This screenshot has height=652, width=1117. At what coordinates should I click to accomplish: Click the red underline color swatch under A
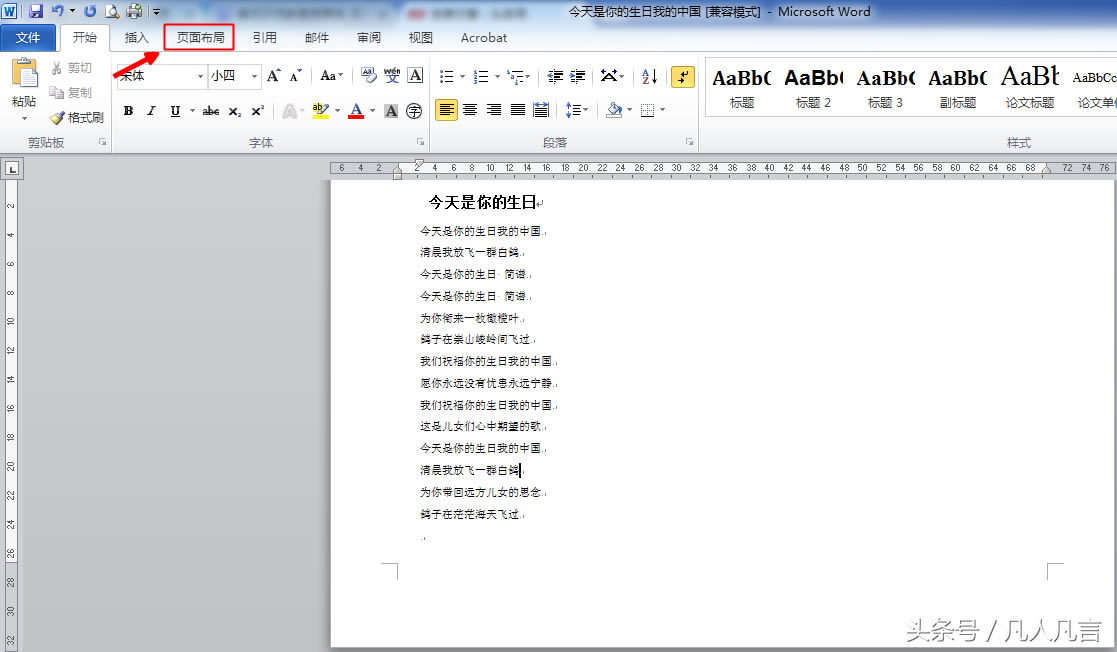(357, 117)
